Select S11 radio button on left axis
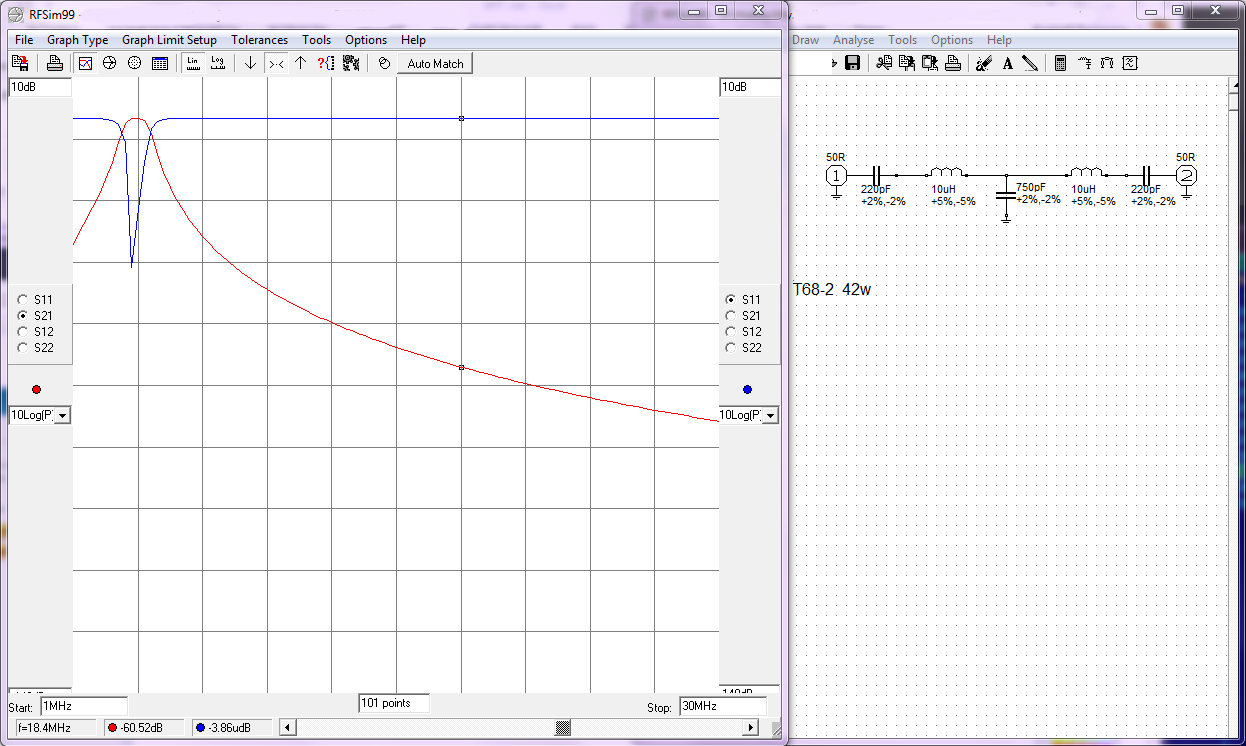Screen dimensions: 1246x746 pyautogui.click(x=23, y=300)
